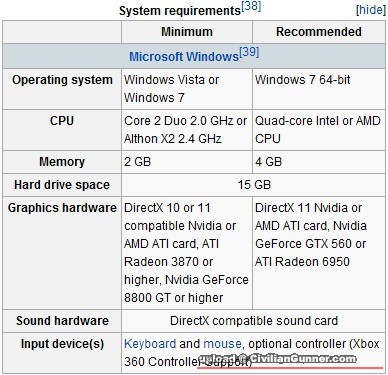Select the Recommended column header
Image resolution: width=388 pixels, height=375 pixels.
(319, 32)
